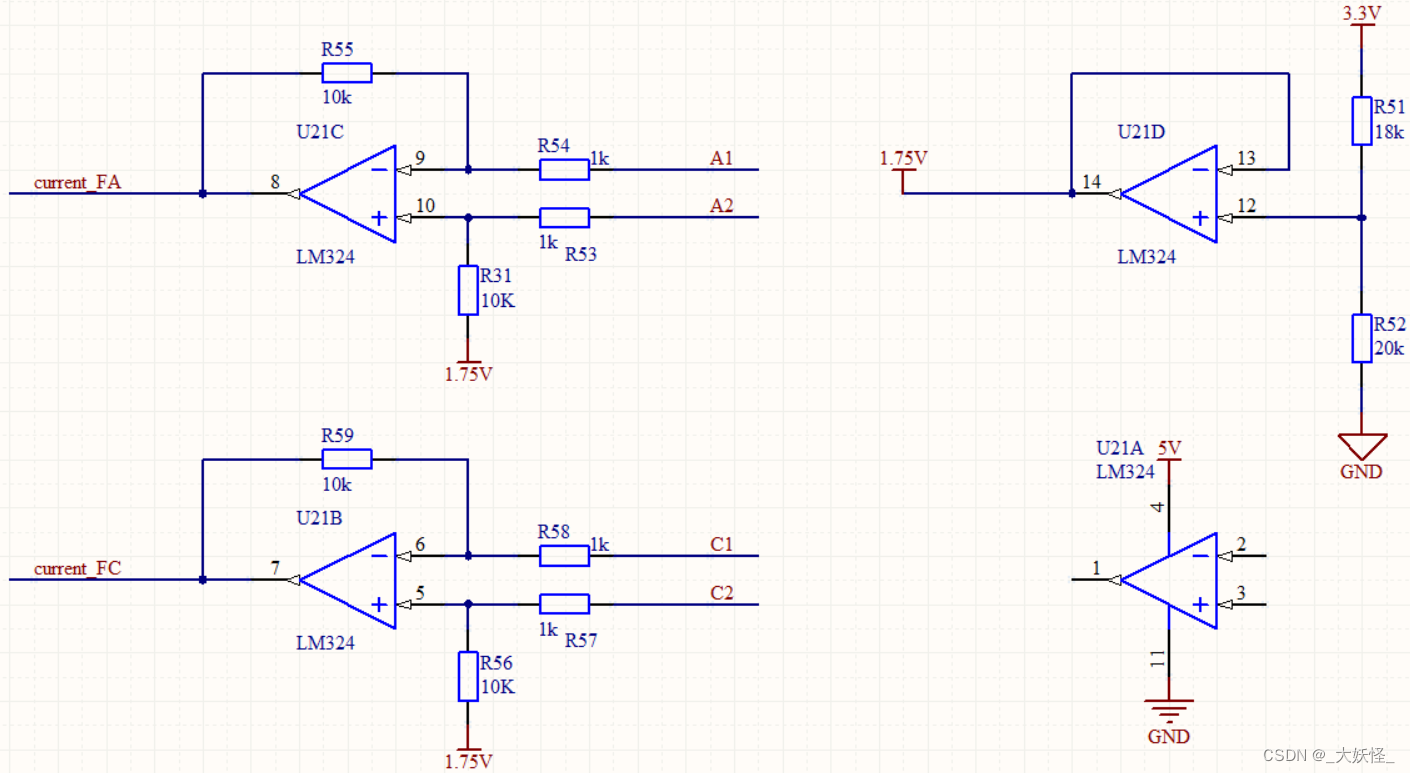Click pin 10 number on U21C
1410x773 pixels.
point(425,206)
